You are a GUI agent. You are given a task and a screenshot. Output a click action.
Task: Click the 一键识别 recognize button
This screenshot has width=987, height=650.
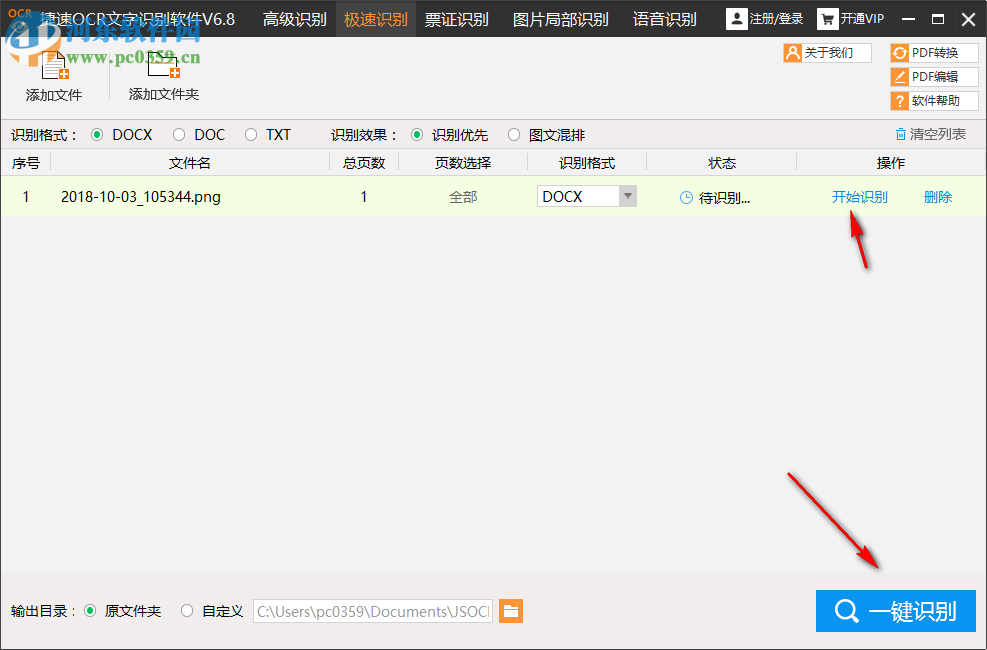[895, 611]
